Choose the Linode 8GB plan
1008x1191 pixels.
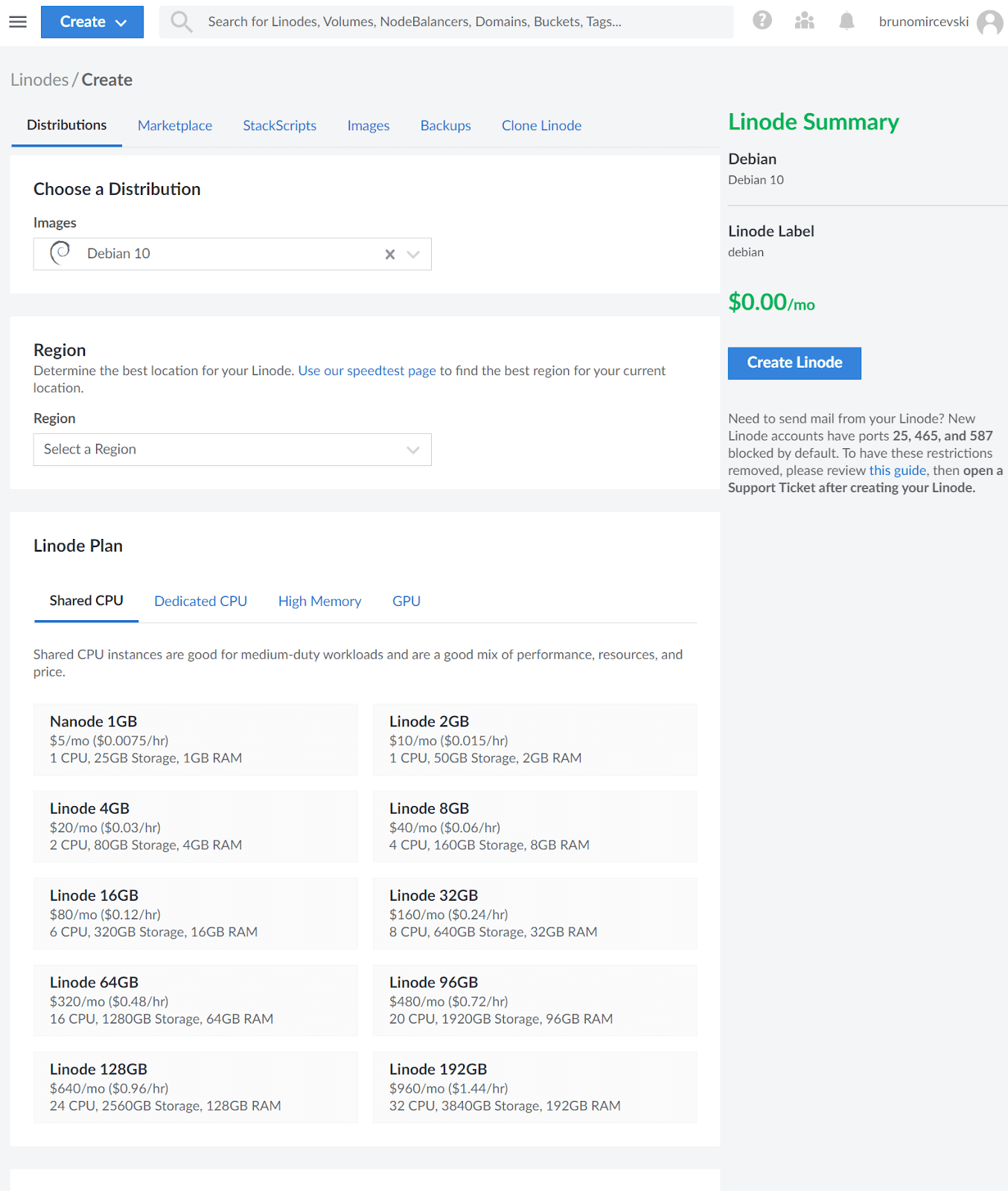tap(535, 827)
